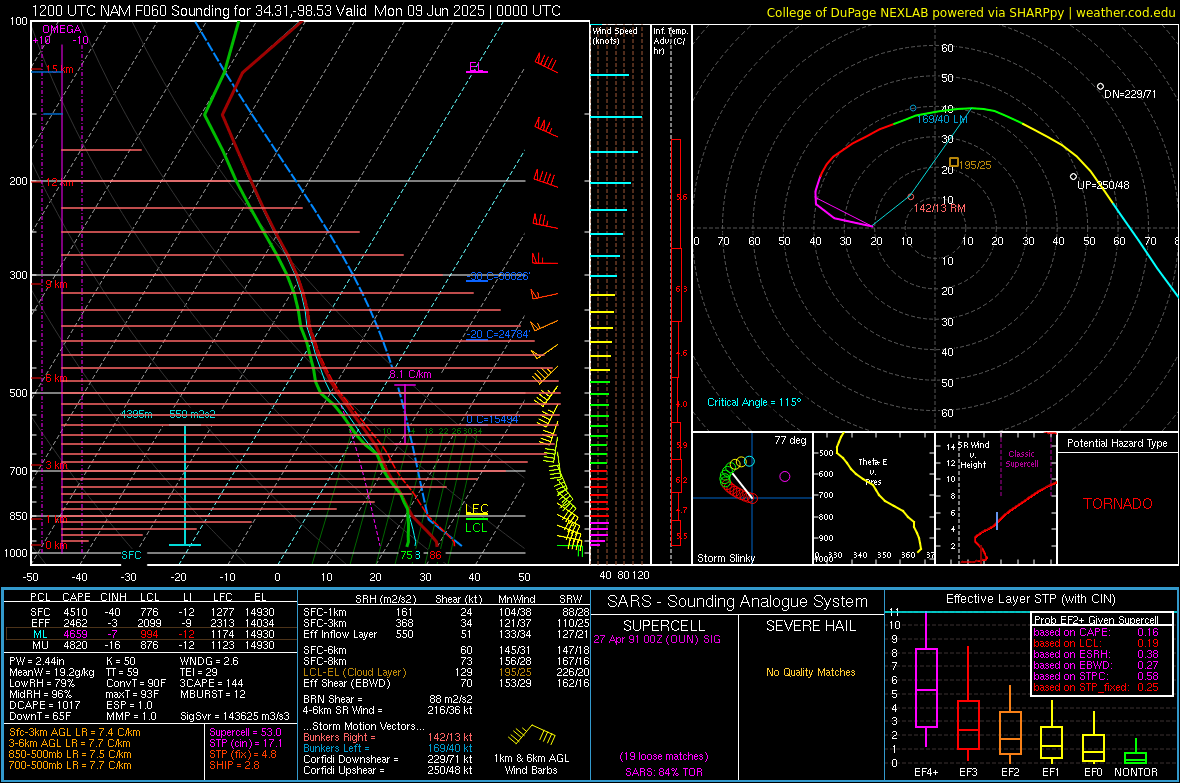This screenshot has width=1180, height=783.
Task: Click 'based on CAPE: 0.16' probability
Action: (1096, 632)
